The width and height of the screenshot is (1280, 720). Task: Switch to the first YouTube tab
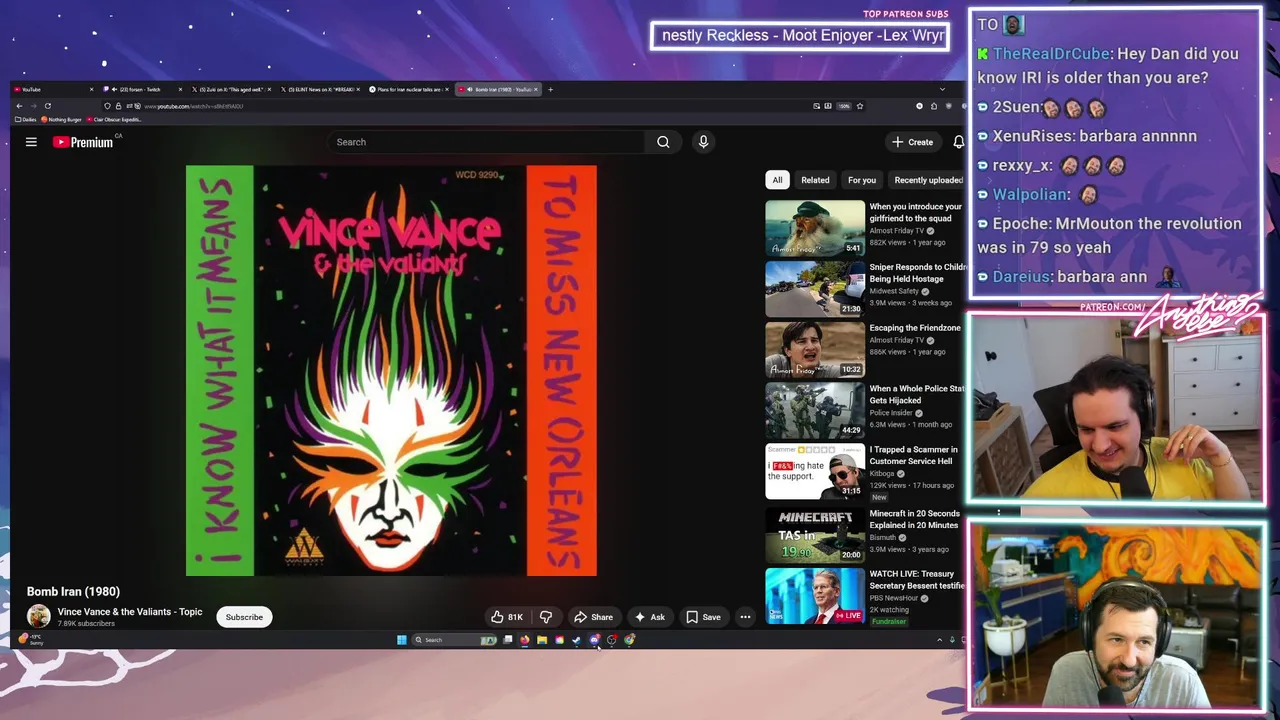click(53, 89)
